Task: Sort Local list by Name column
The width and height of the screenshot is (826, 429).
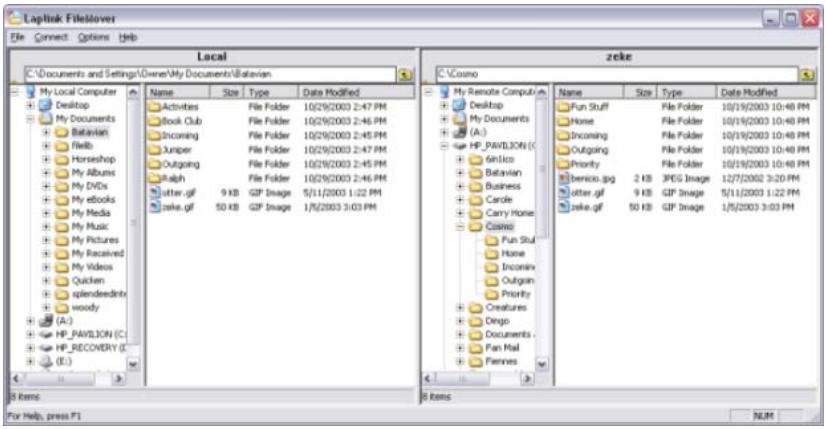Action: (178, 92)
